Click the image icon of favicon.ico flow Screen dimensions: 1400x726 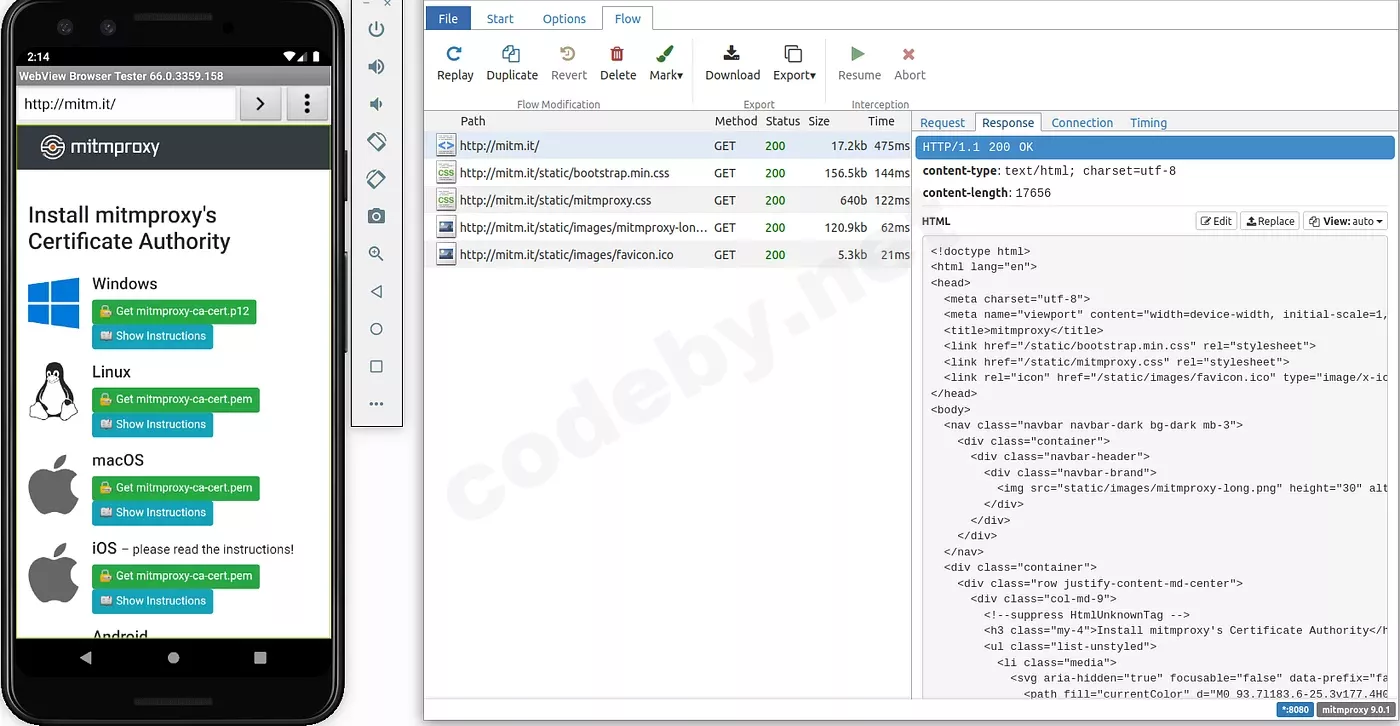[x=446, y=255]
